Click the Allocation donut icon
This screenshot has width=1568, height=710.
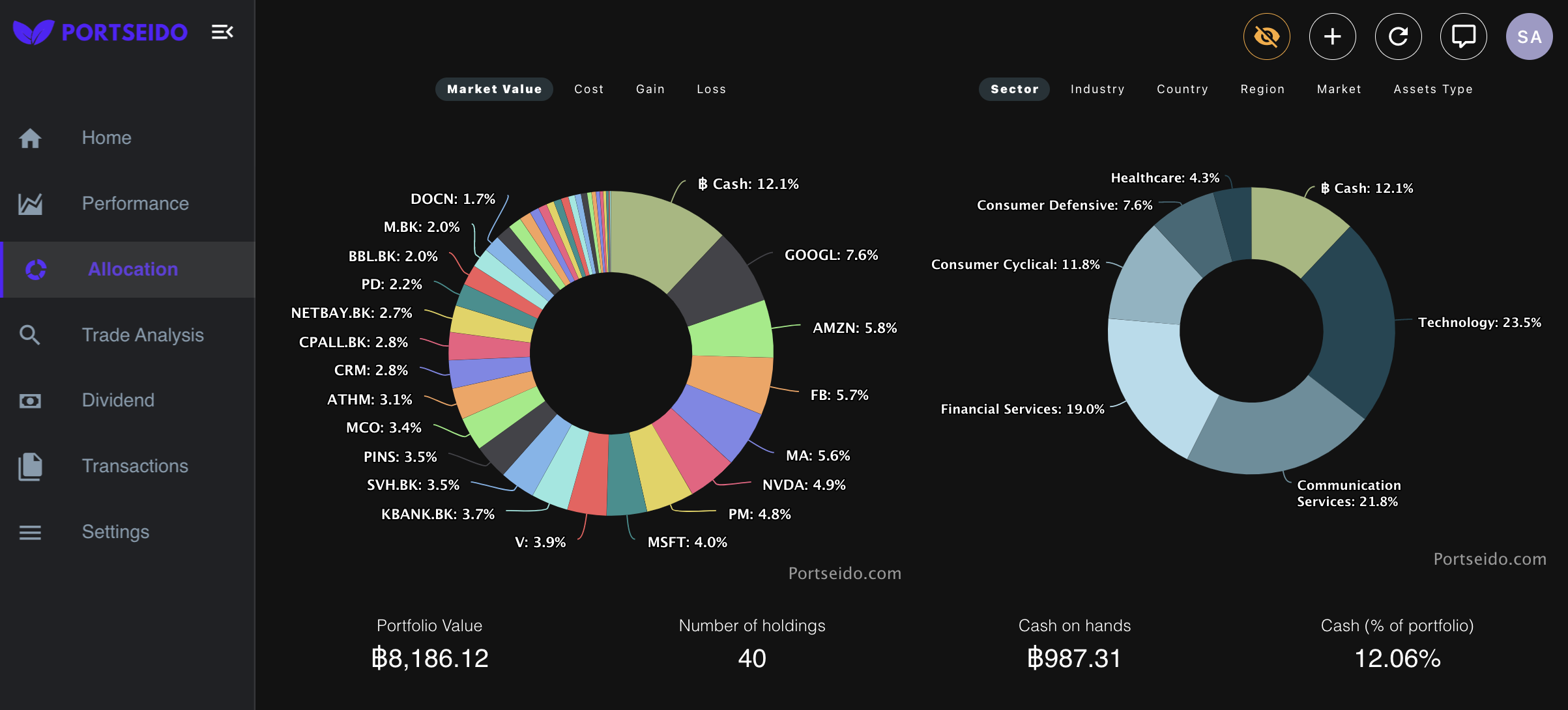[x=36, y=270]
